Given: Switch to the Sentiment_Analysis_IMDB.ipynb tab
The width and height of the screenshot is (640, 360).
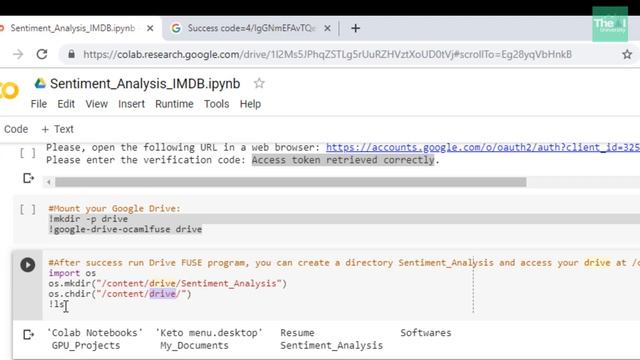Looking at the screenshot, I should pos(73,28).
